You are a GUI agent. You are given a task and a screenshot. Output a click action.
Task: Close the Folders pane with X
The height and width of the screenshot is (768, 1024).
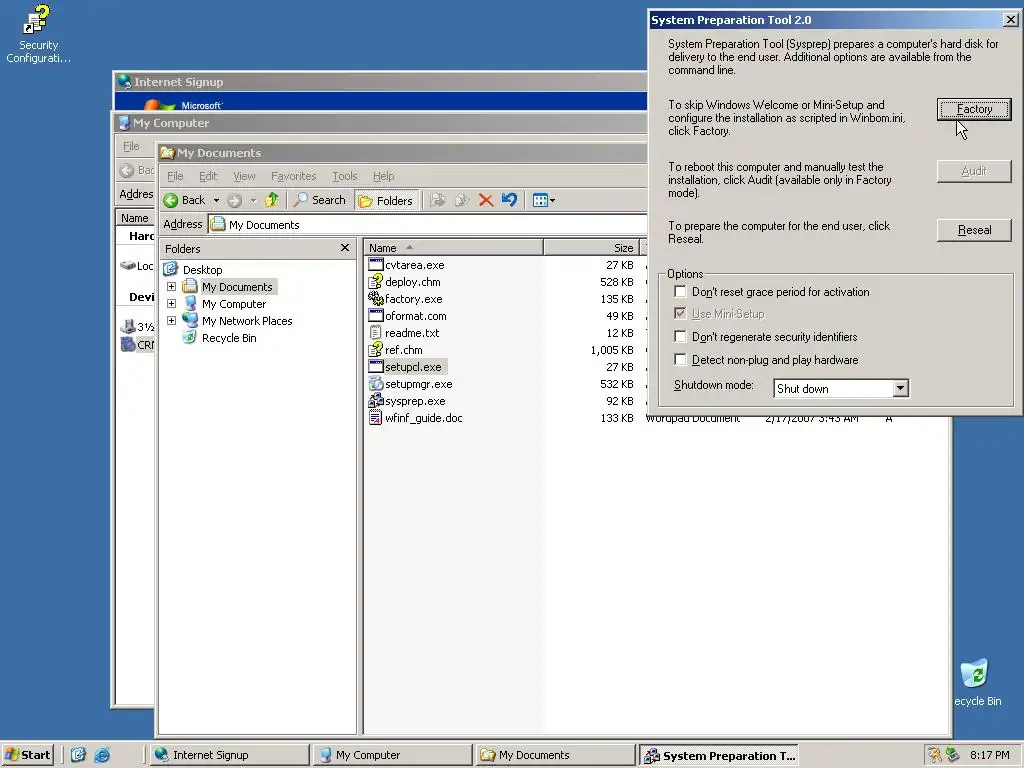[345, 248]
